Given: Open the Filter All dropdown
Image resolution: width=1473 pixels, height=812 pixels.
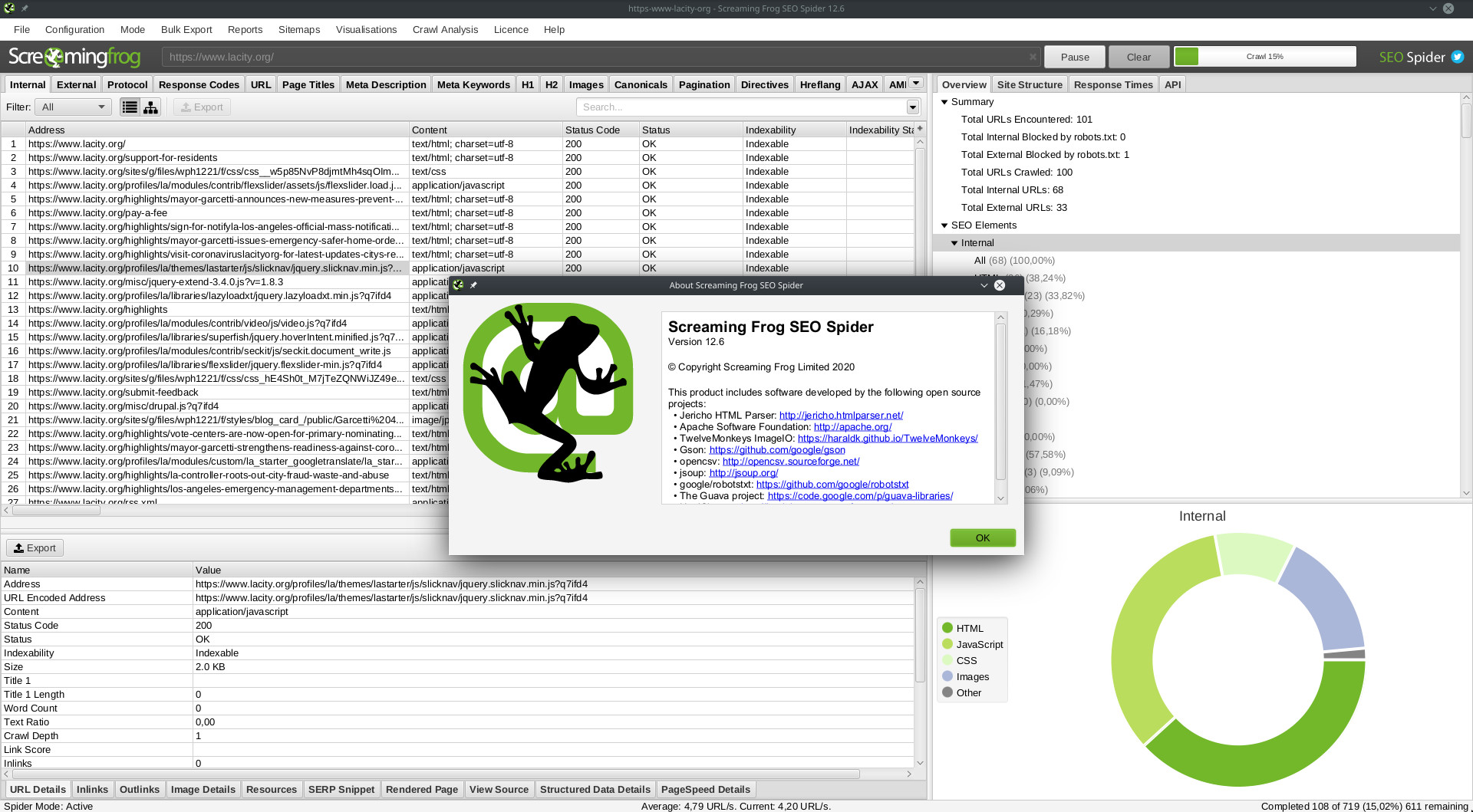Looking at the screenshot, I should point(73,107).
